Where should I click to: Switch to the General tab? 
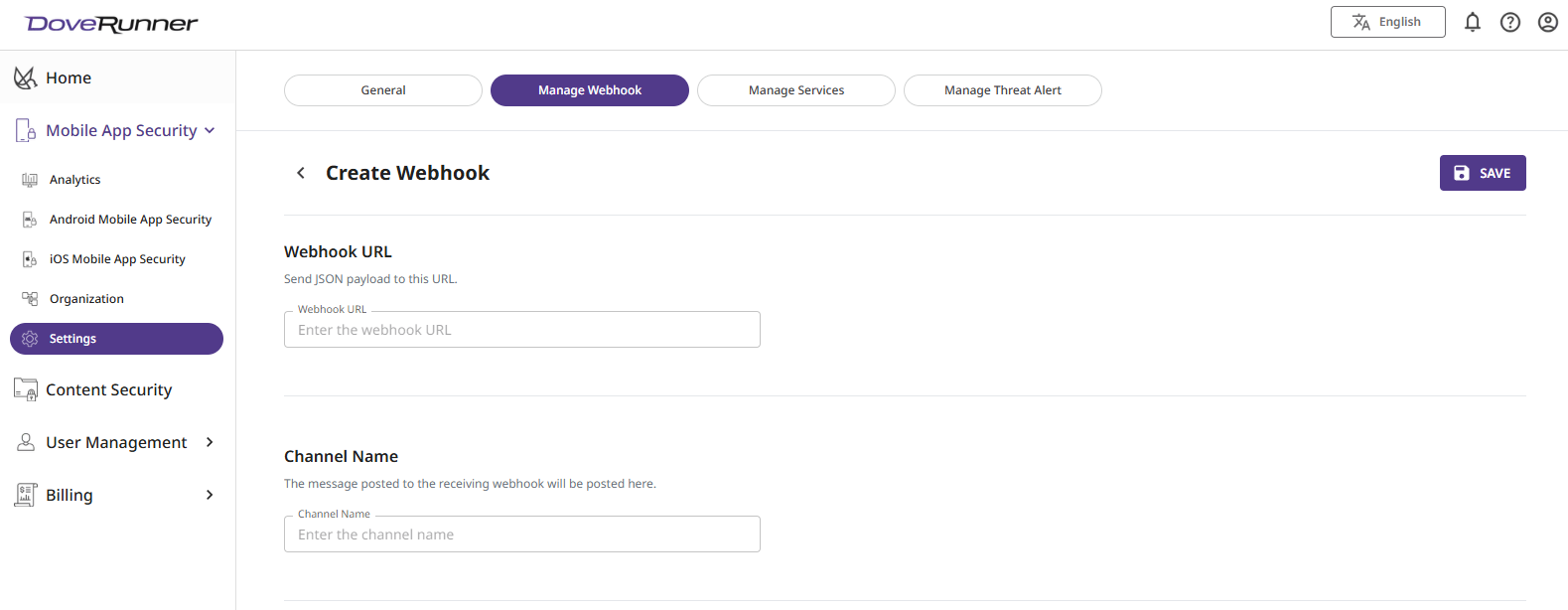coord(382,89)
